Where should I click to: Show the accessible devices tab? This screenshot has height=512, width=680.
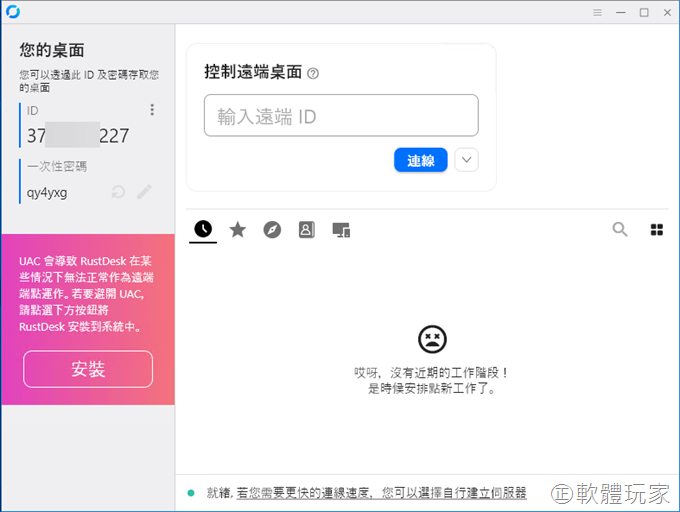pos(341,230)
